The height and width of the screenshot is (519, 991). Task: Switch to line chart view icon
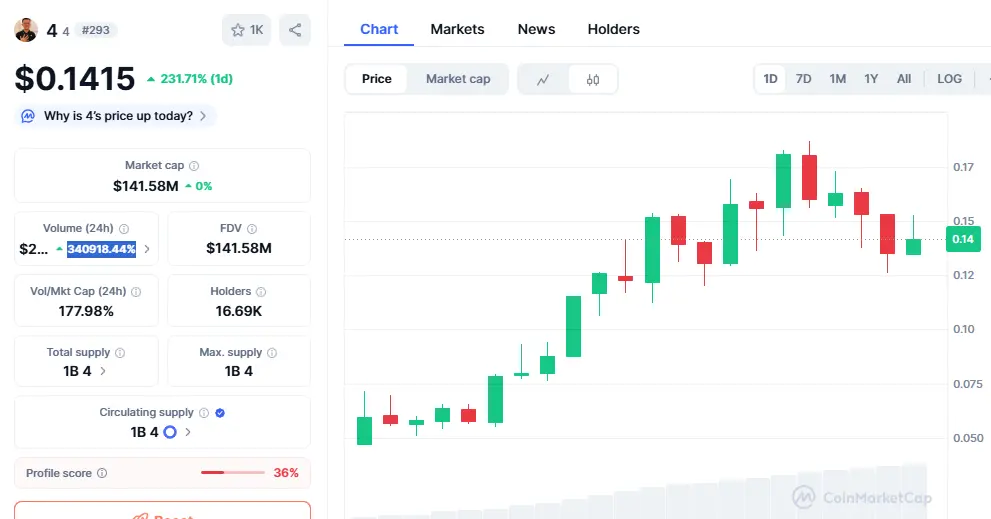pyautogui.click(x=543, y=80)
